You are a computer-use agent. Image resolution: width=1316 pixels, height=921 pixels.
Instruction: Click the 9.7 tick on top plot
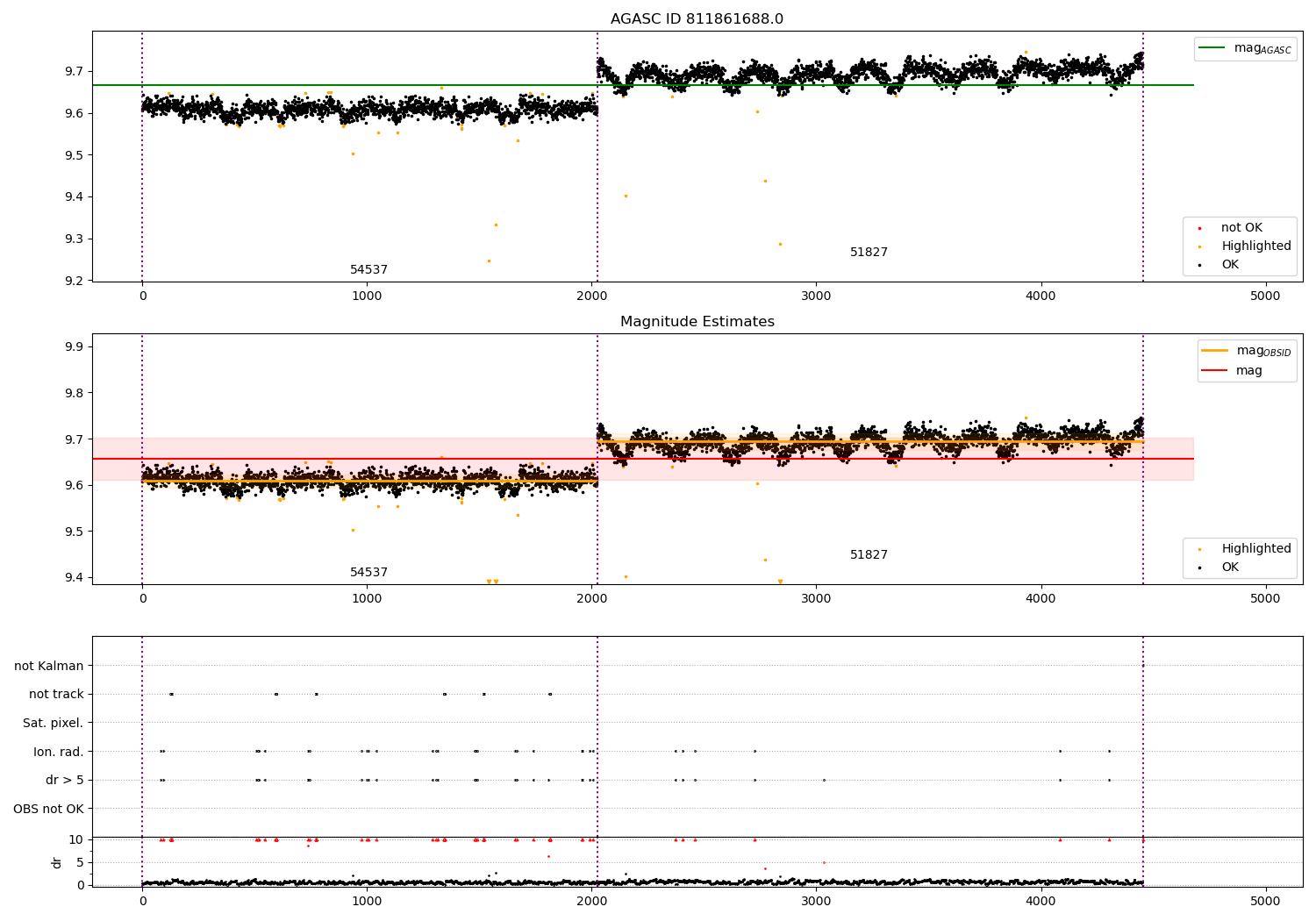tap(75, 72)
